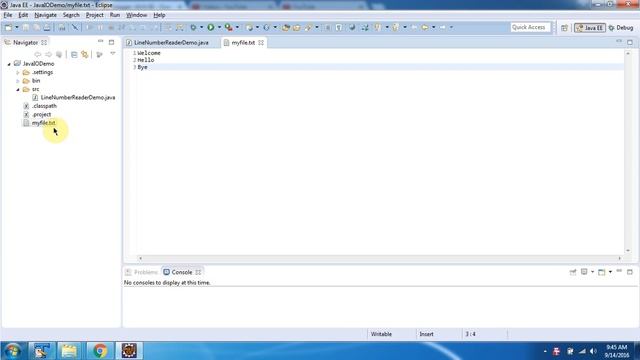The height and width of the screenshot is (360, 640).
Task: Click the Quick Access search field
Action: [x=530, y=27]
